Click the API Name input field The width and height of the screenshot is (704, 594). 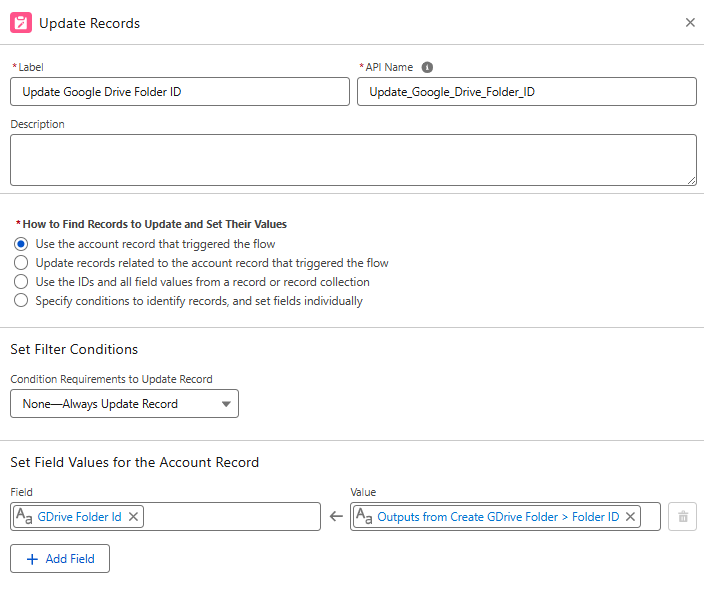tap(527, 92)
